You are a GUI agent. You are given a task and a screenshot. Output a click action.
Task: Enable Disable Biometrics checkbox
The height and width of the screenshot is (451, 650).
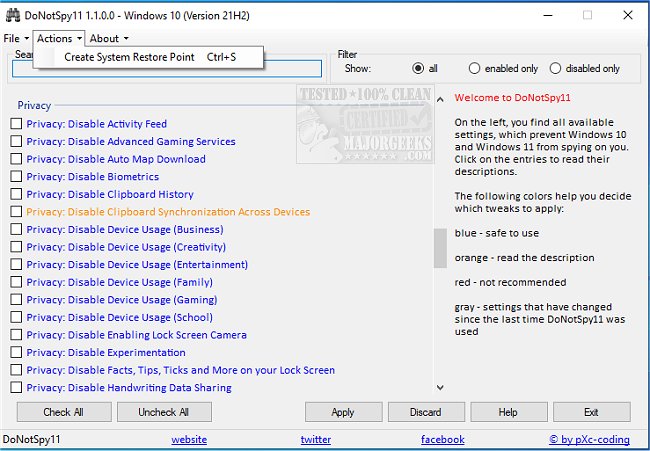tap(16, 176)
